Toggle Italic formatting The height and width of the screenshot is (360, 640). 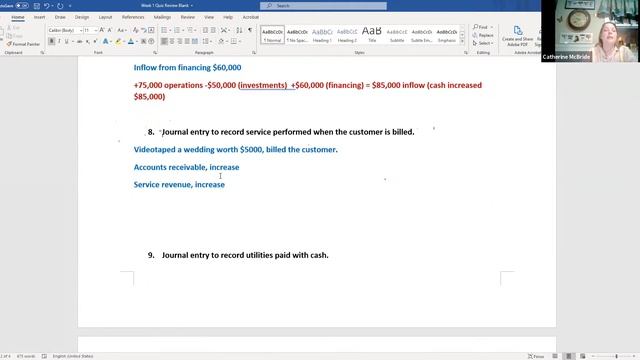(60, 41)
